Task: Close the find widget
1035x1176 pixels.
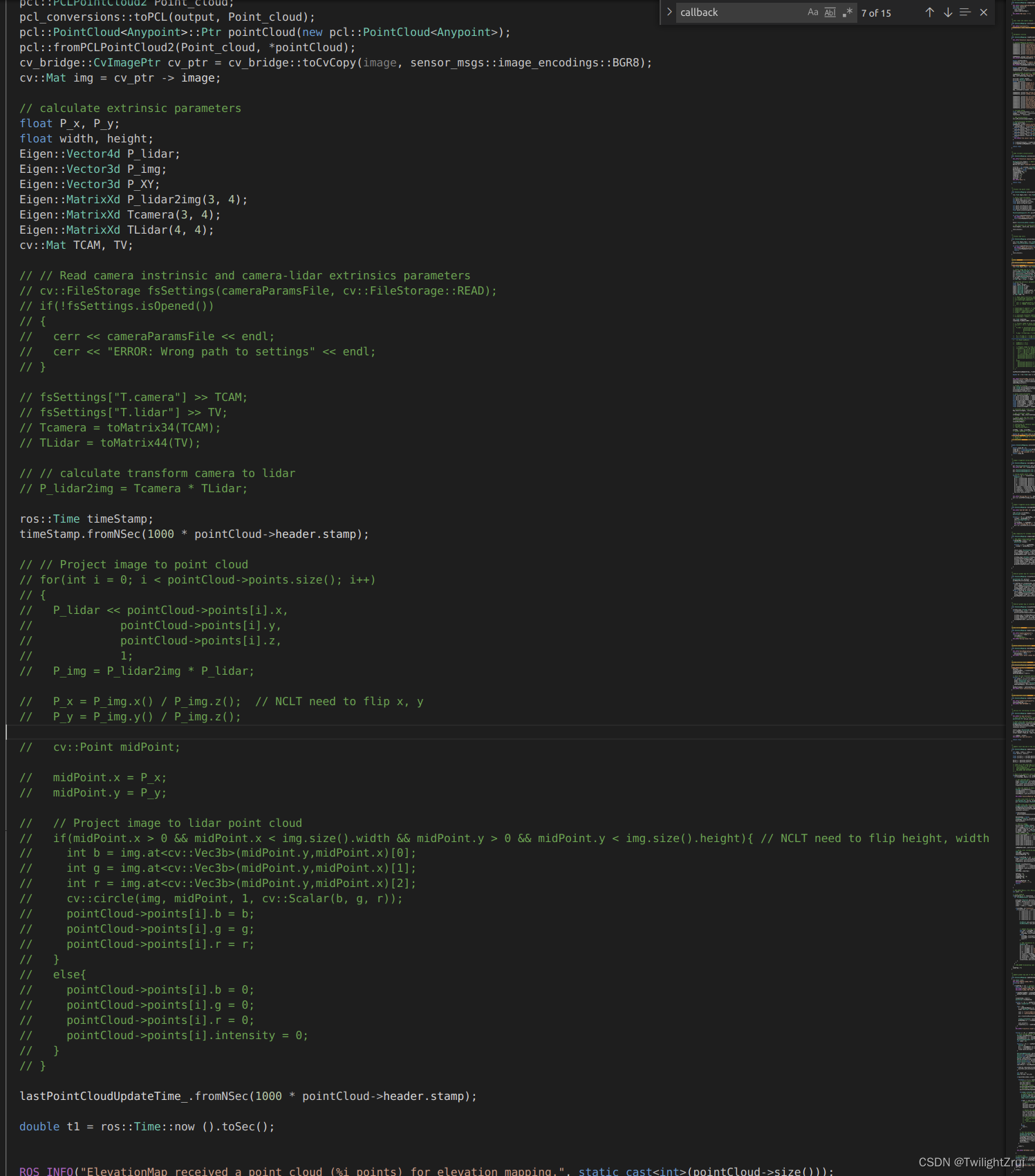Action: point(984,12)
